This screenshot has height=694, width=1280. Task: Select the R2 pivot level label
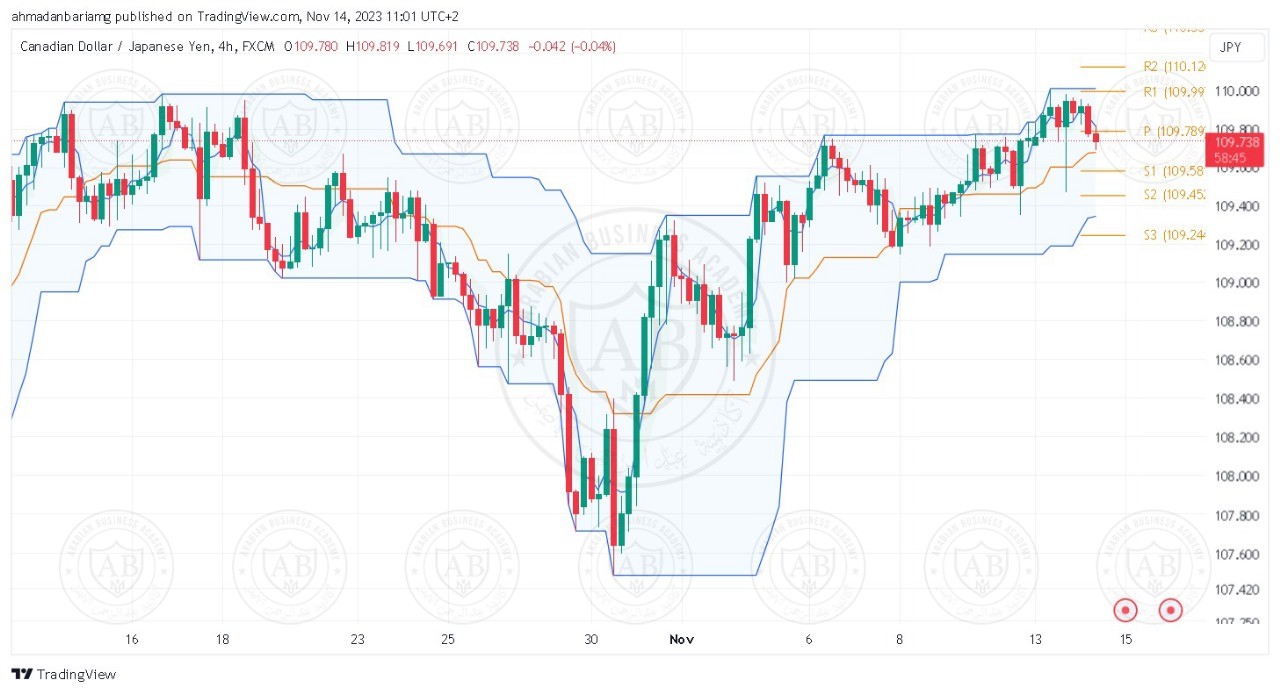click(1174, 66)
